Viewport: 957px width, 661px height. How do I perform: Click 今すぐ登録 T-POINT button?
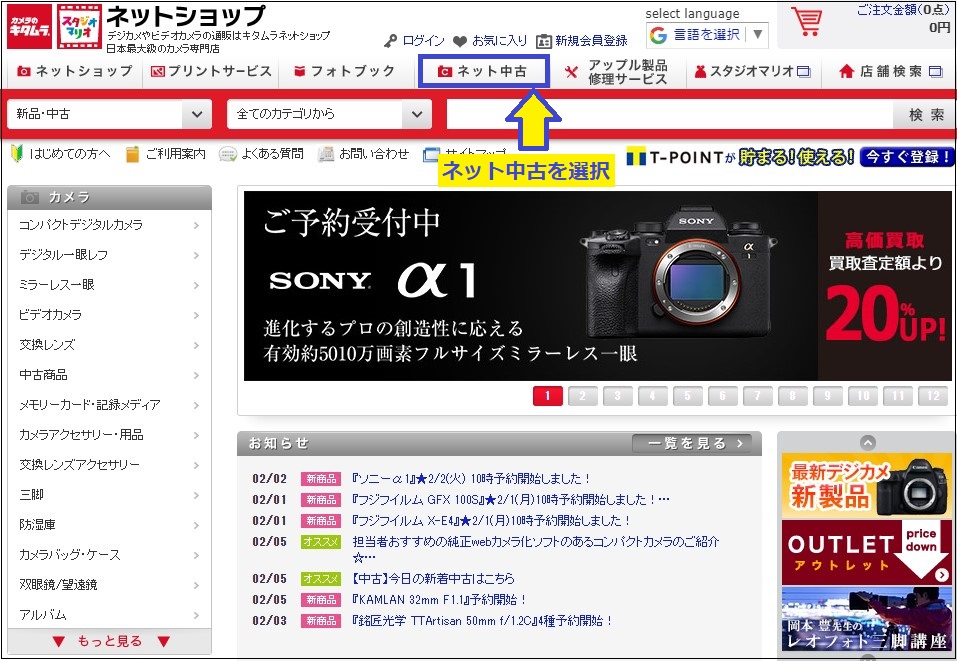coord(906,157)
